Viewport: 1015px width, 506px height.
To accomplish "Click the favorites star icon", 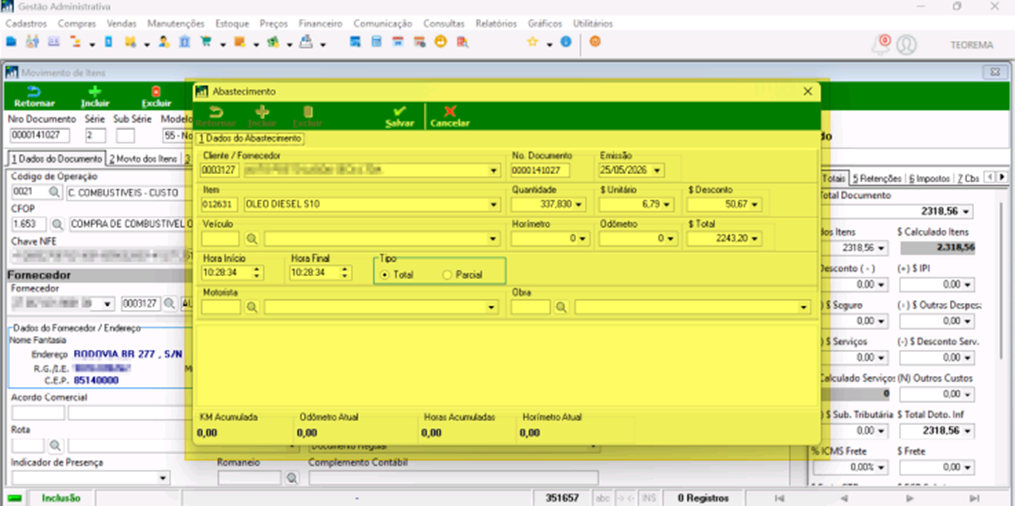I will 533,42.
